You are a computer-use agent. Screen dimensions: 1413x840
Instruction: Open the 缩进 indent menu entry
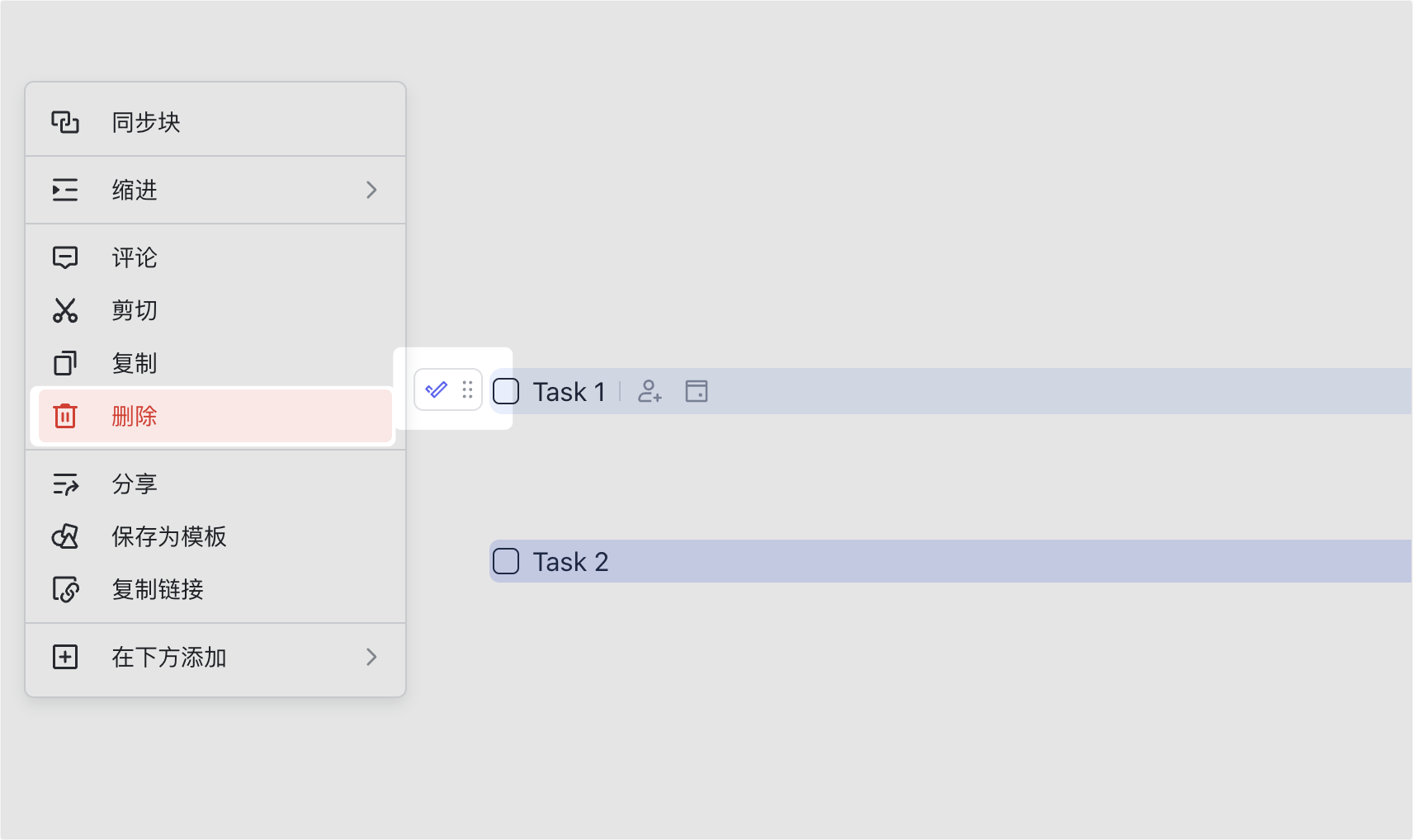(215, 190)
